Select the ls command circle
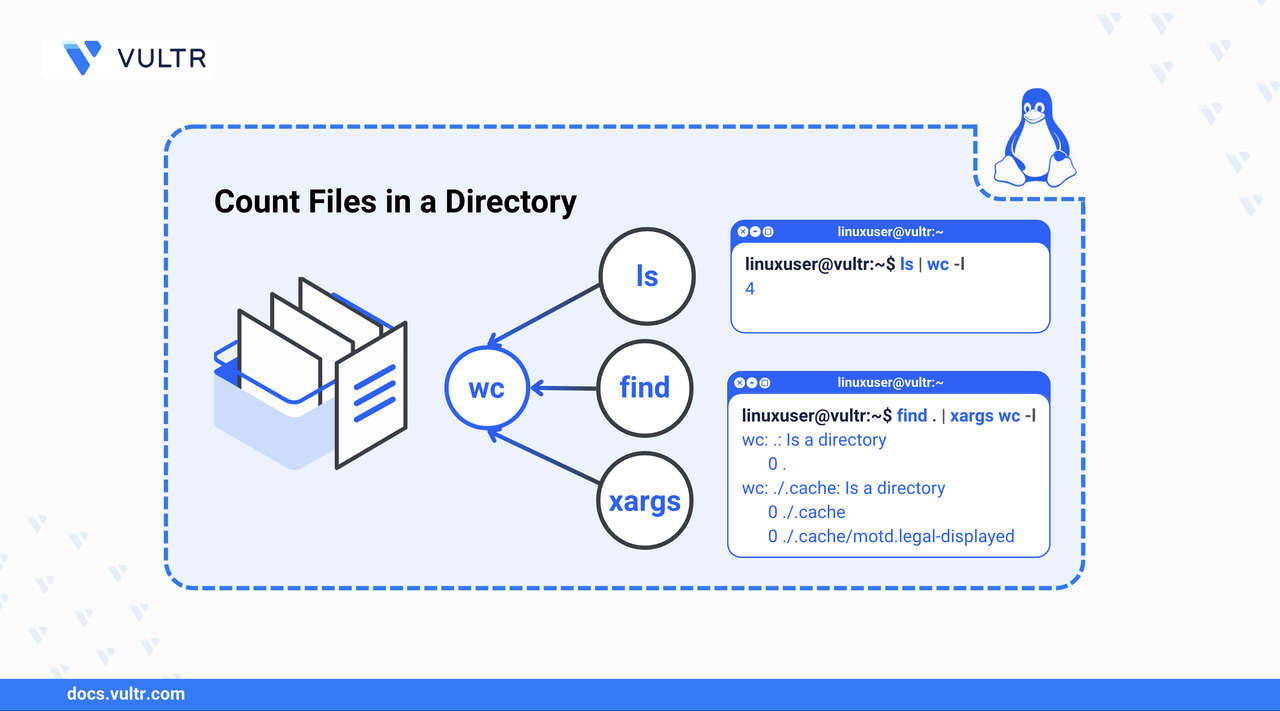 [646, 275]
